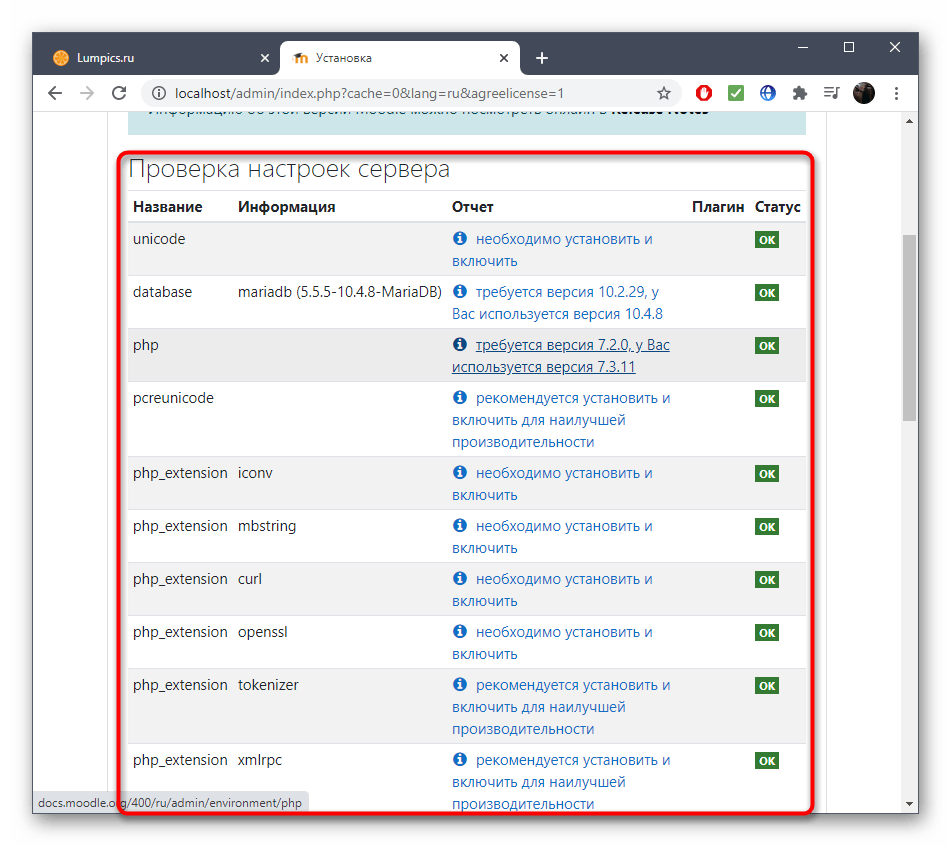
Task: Open the openssl report link
Action: click(x=553, y=643)
